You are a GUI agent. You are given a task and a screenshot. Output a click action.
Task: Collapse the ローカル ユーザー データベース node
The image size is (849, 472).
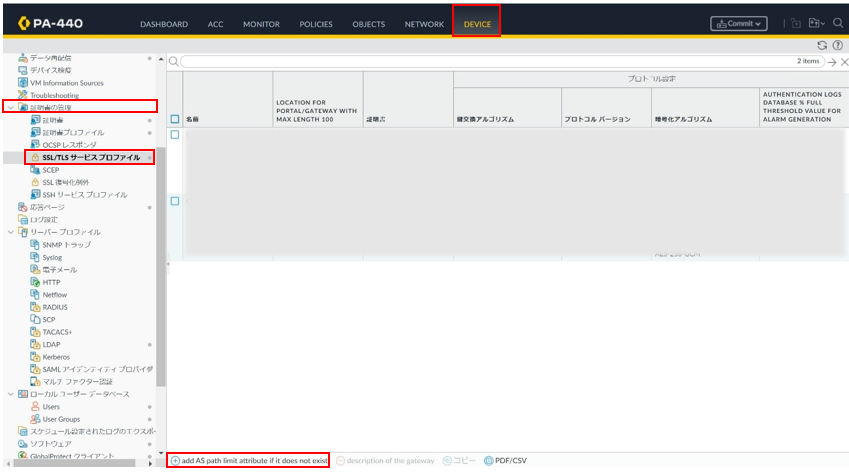11,394
